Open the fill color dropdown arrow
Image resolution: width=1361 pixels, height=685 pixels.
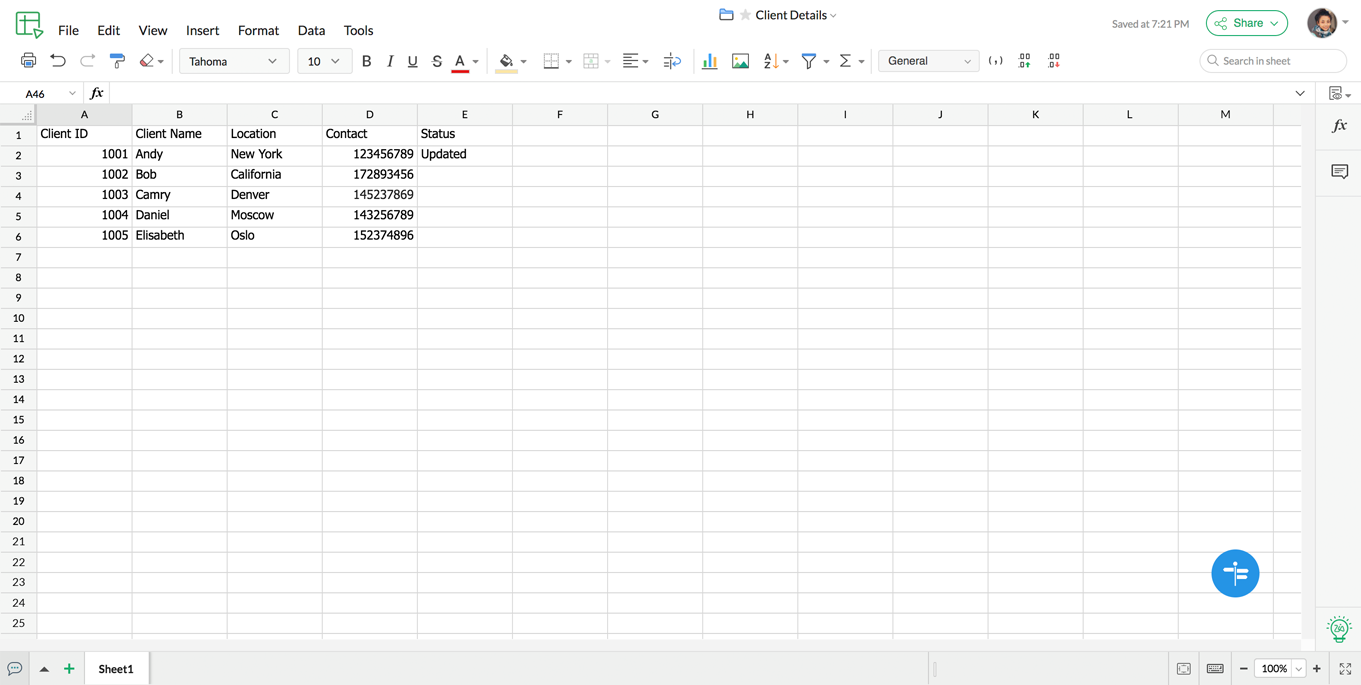[x=523, y=62]
